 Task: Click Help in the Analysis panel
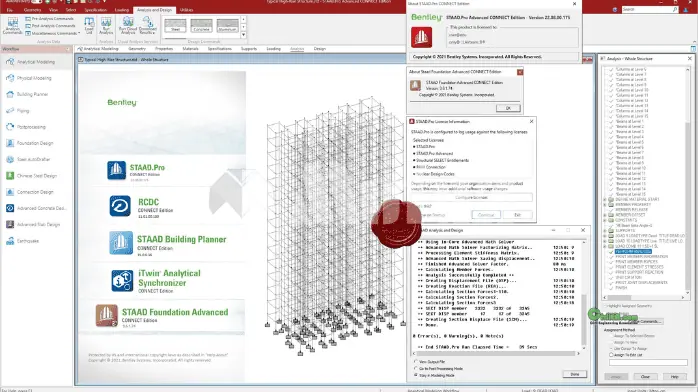[x=674, y=376]
